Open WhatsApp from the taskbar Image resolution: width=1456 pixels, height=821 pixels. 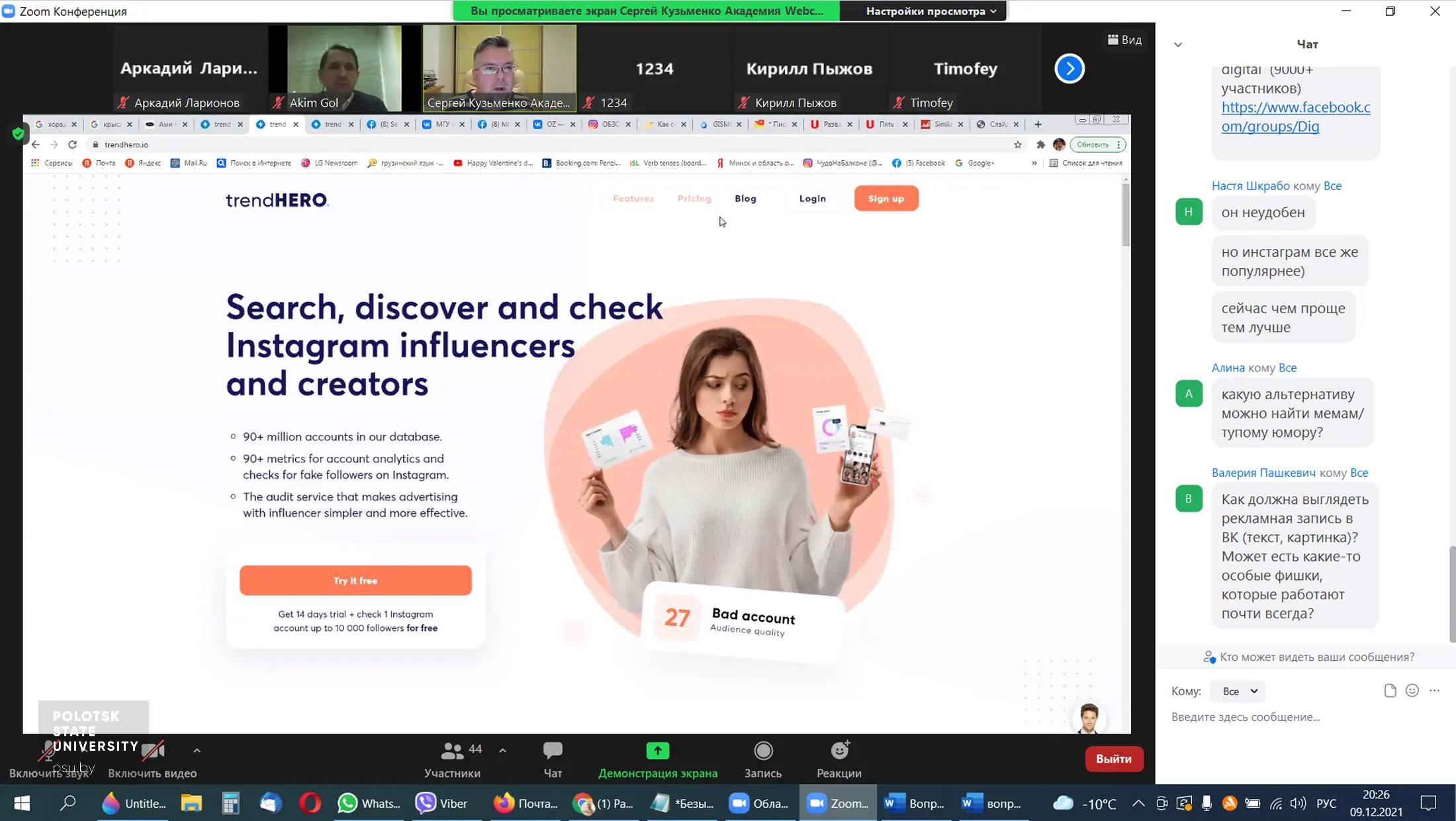(369, 803)
